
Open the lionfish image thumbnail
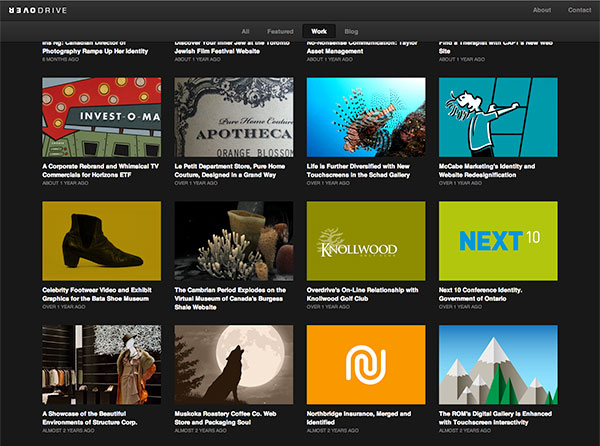click(x=366, y=117)
